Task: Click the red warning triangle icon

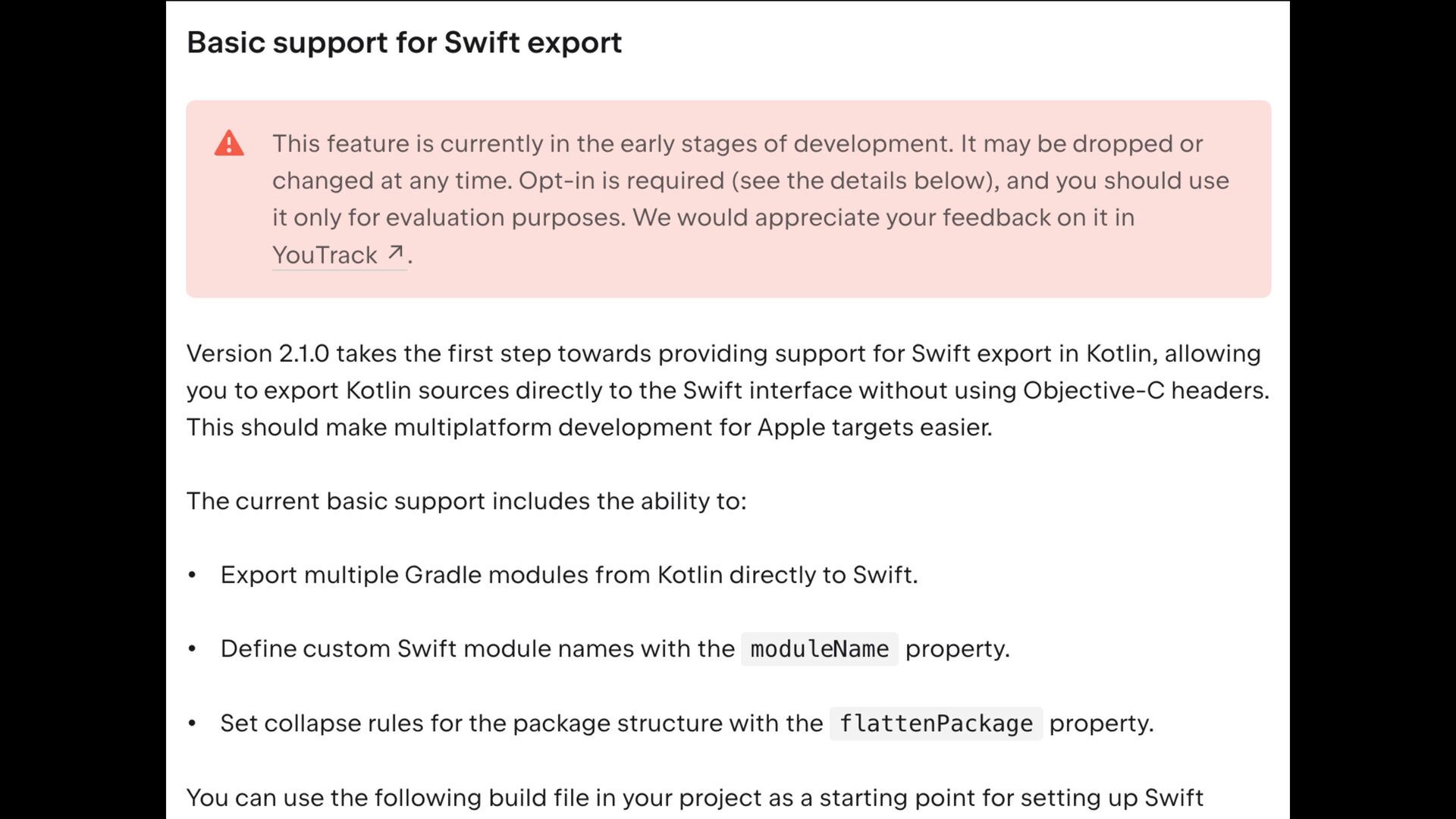Action: [x=229, y=143]
